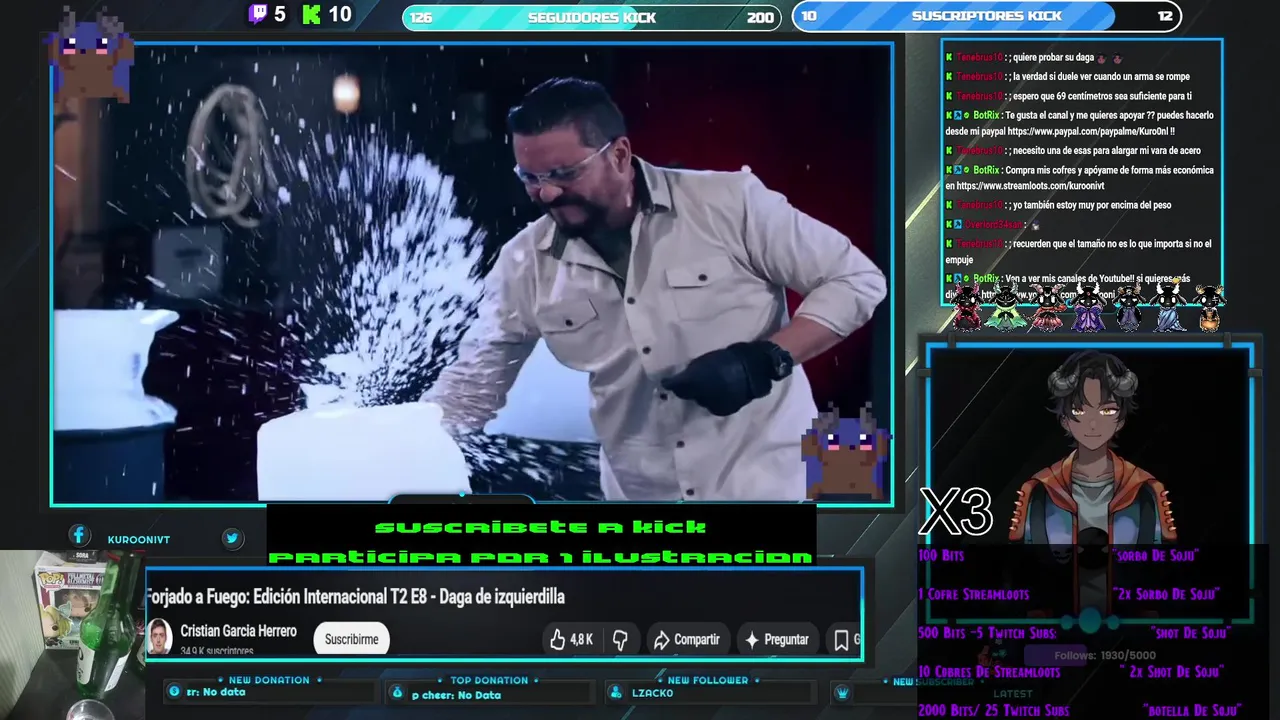Click the '100 Bits' reward line

(x=940, y=555)
